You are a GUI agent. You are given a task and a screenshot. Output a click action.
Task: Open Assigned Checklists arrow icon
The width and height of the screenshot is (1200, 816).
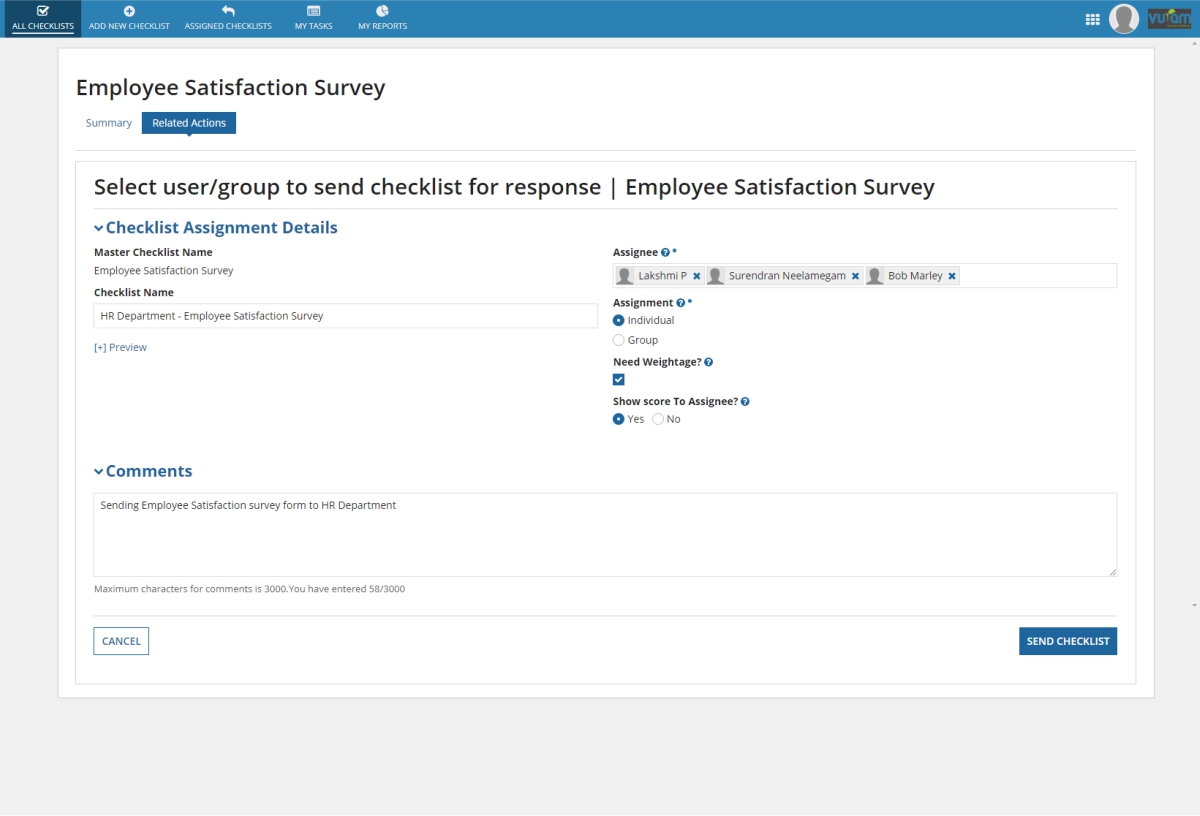[x=228, y=11]
